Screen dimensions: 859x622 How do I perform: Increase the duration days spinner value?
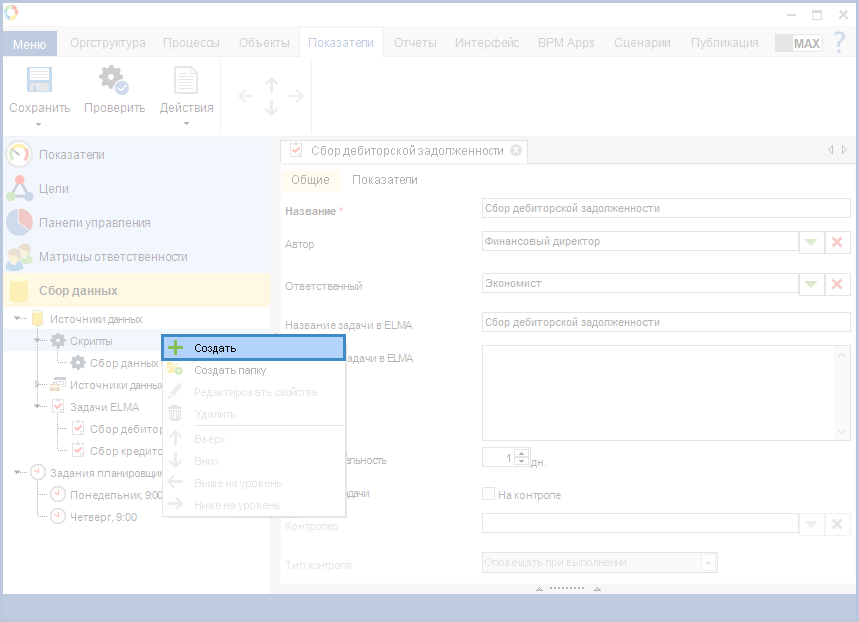click(x=521, y=453)
